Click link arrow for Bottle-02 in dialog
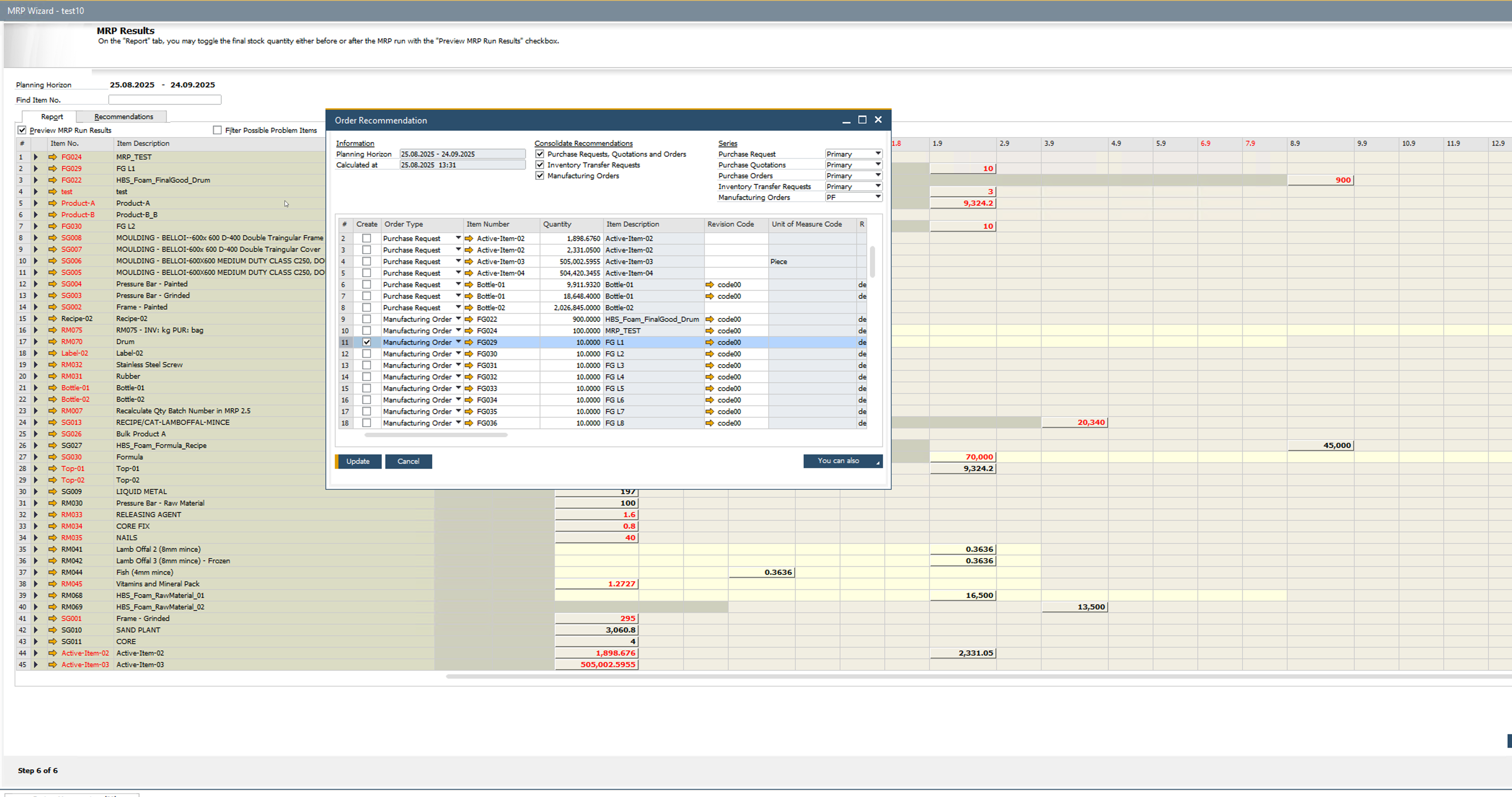 pos(469,308)
